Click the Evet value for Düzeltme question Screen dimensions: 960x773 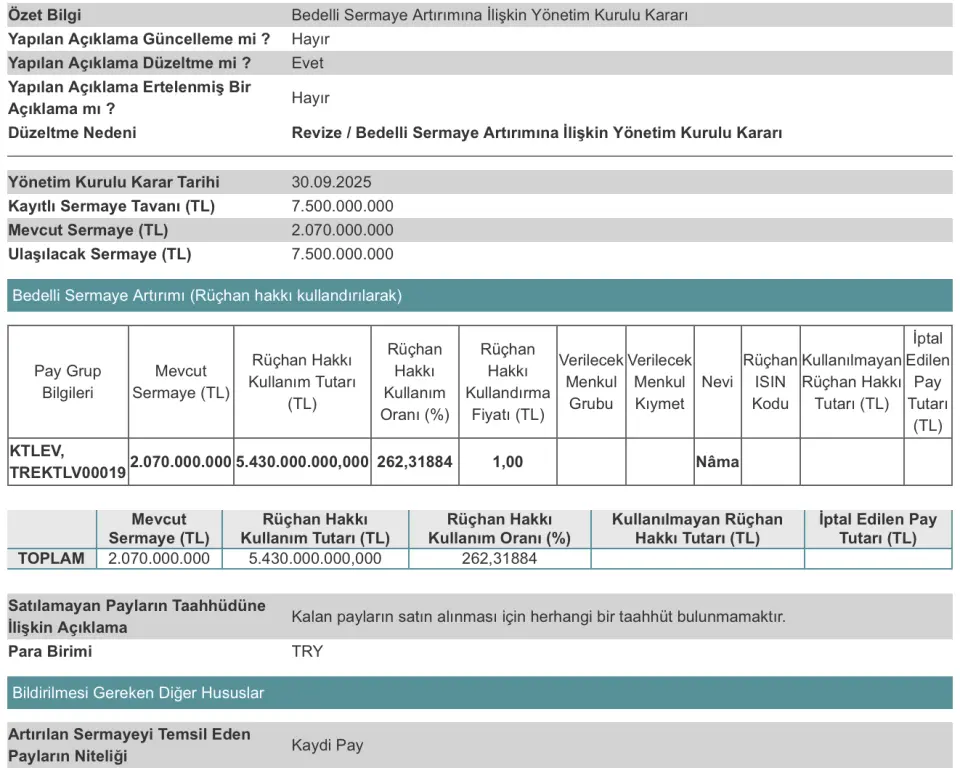click(x=307, y=63)
